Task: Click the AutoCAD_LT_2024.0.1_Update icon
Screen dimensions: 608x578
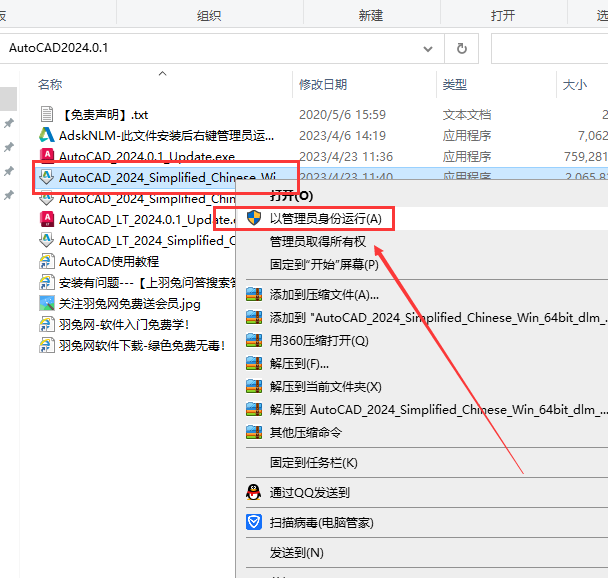Action: tap(47, 219)
